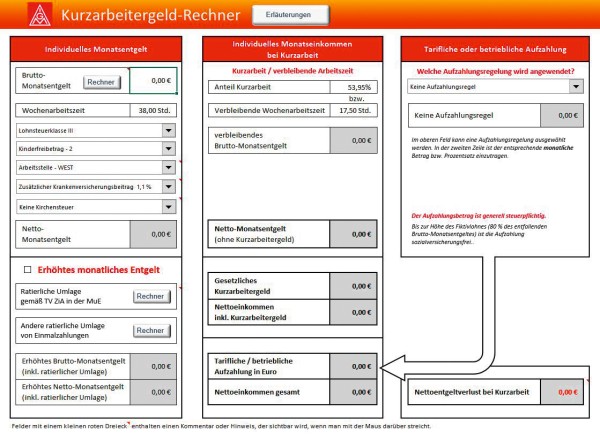Select Netto-Monatsentgelt (ohne Kurzarbeitergeld) value cell
This screenshot has width=600, height=435.
coord(353,234)
